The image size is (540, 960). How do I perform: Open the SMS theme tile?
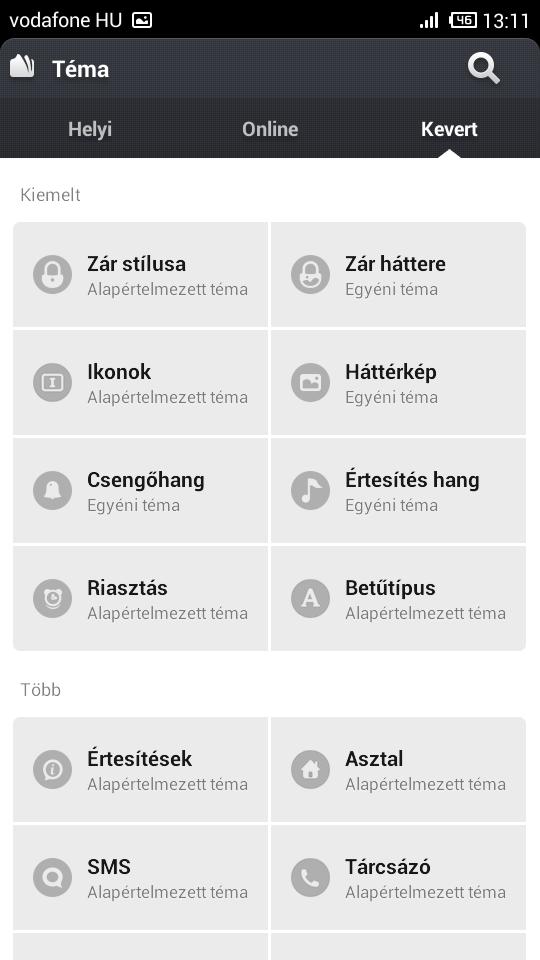140,877
